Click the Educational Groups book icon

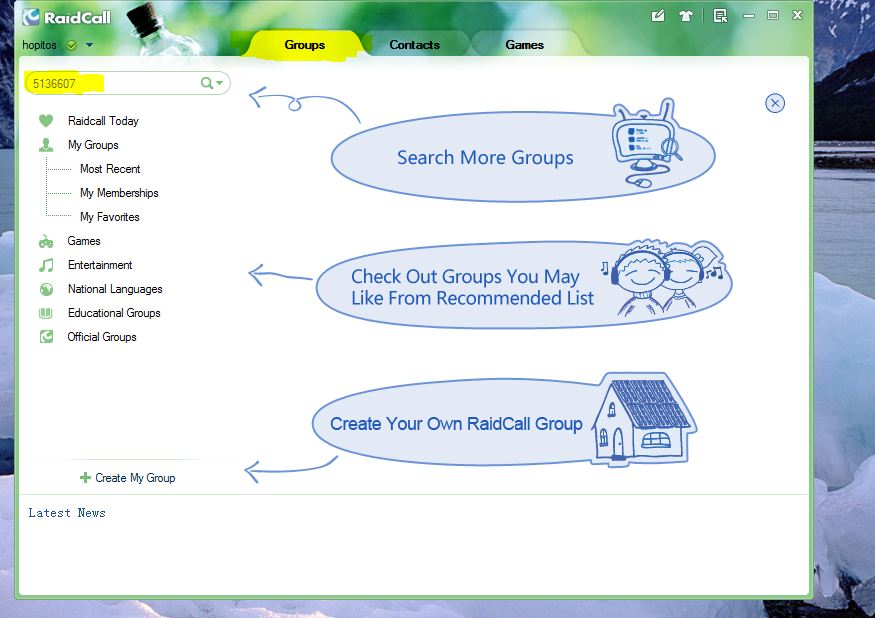[46, 313]
